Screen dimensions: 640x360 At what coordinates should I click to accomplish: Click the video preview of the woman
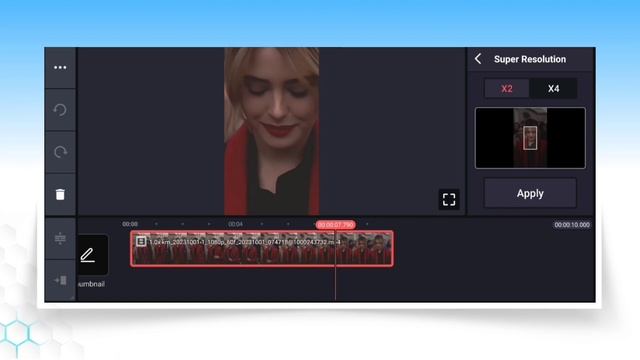(272, 131)
